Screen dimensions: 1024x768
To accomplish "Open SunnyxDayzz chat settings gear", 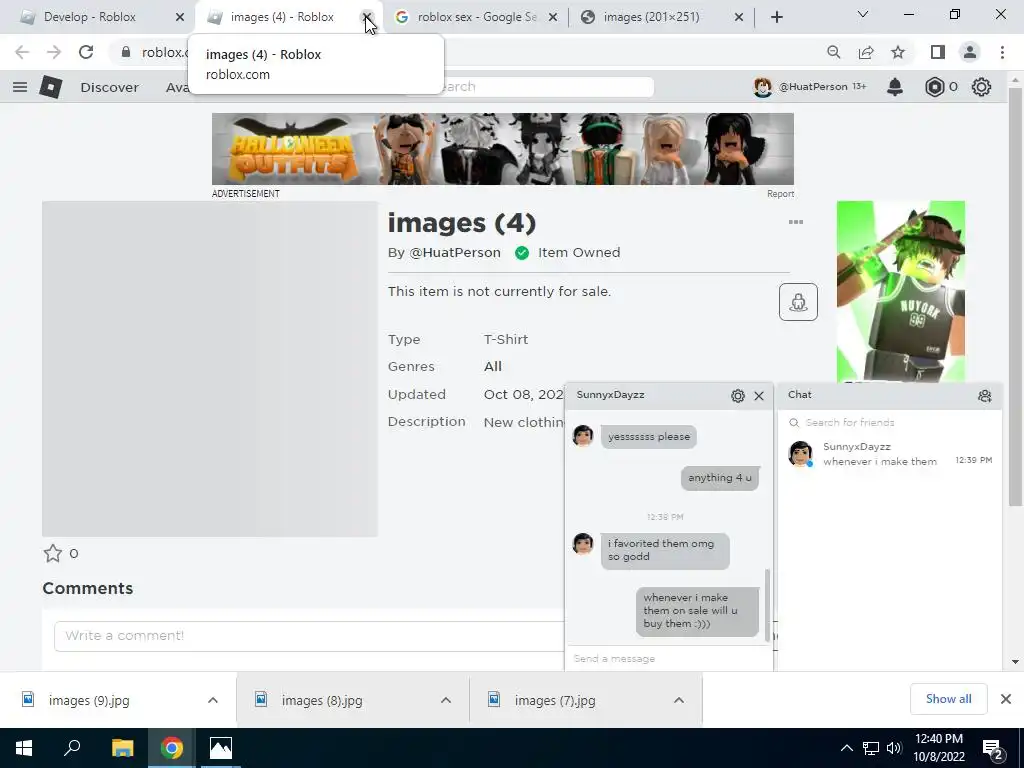I will tap(738, 396).
